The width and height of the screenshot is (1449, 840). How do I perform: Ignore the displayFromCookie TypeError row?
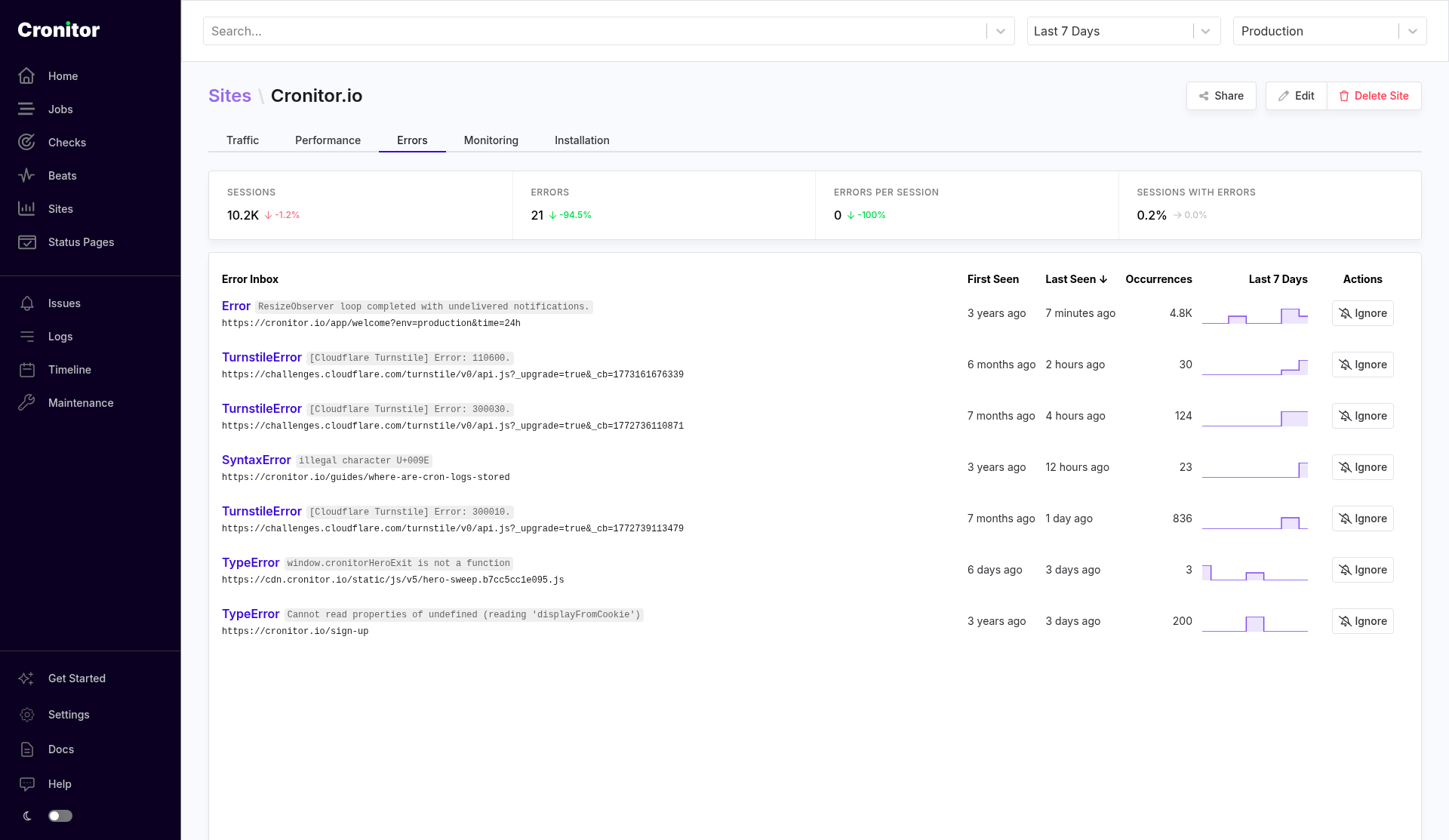(x=1362, y=621)
